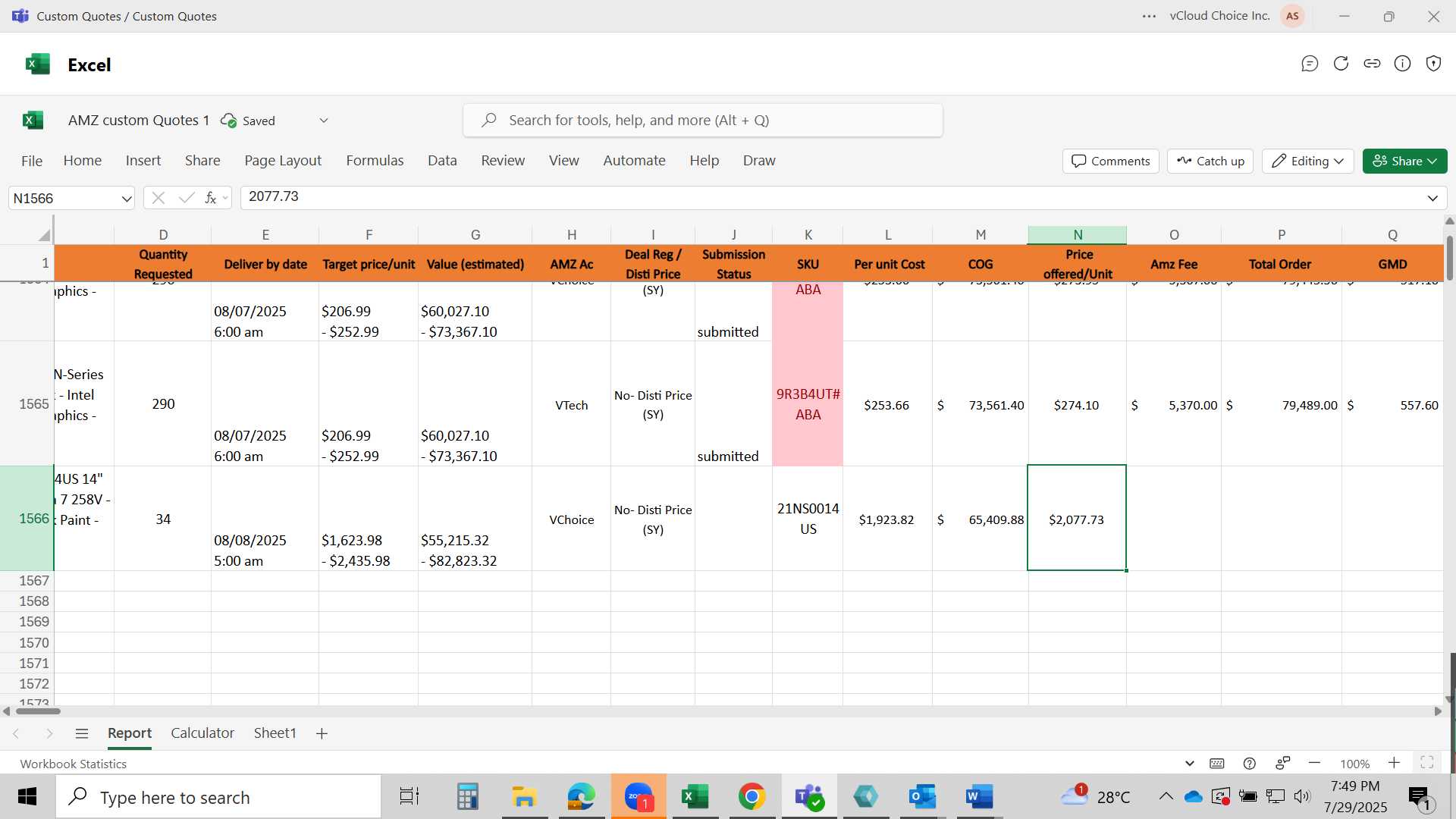
Task: Expand the file name dropdown chevron
Action: (324, 121)
